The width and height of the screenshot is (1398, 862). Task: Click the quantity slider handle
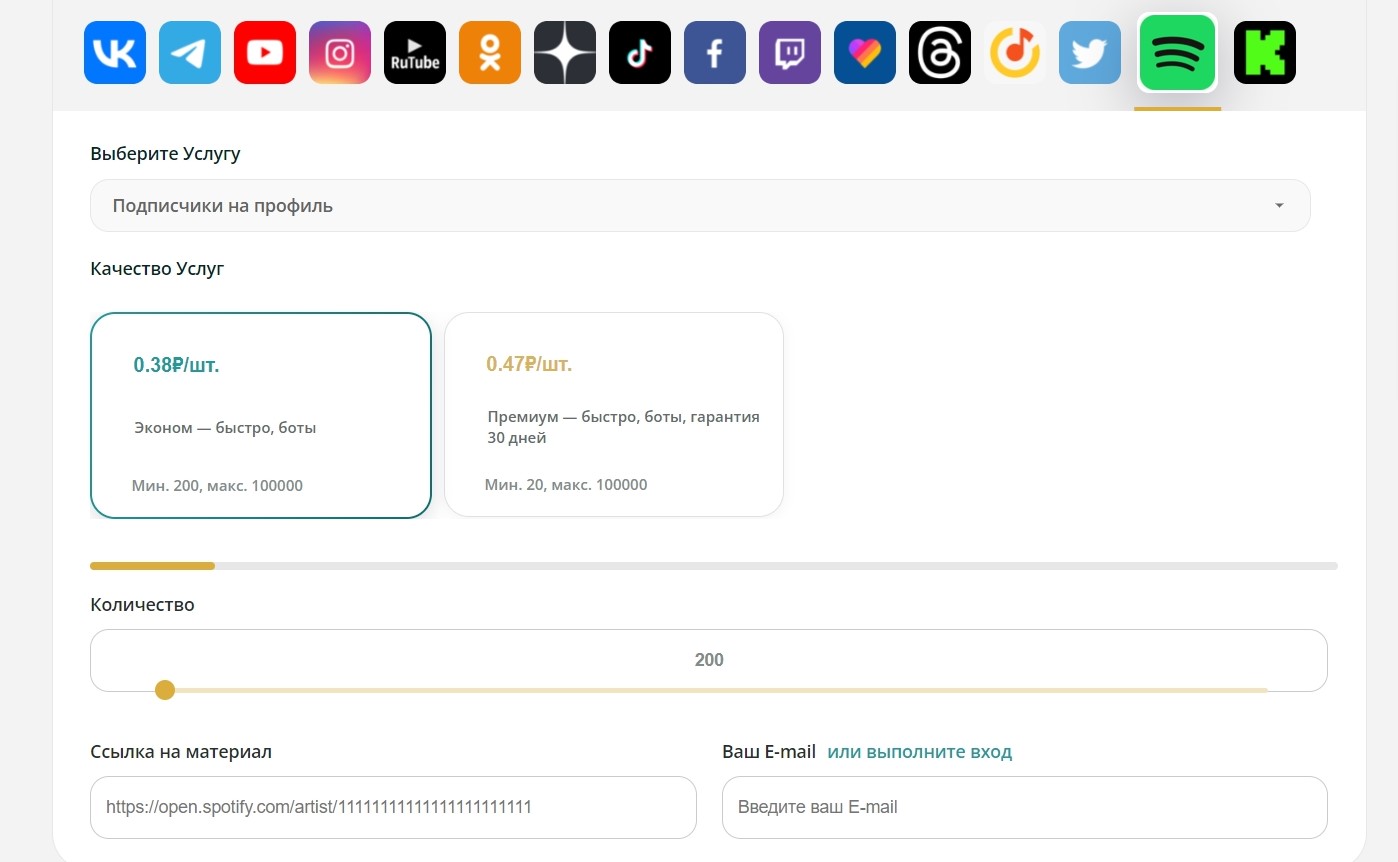[165, 690]
